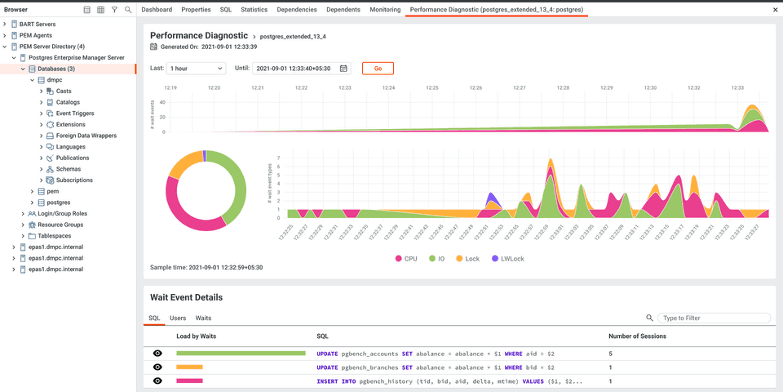The image size is (784, 392).
Task: Toggle the Lock series in chart legend
Action: tap(467, 258)
